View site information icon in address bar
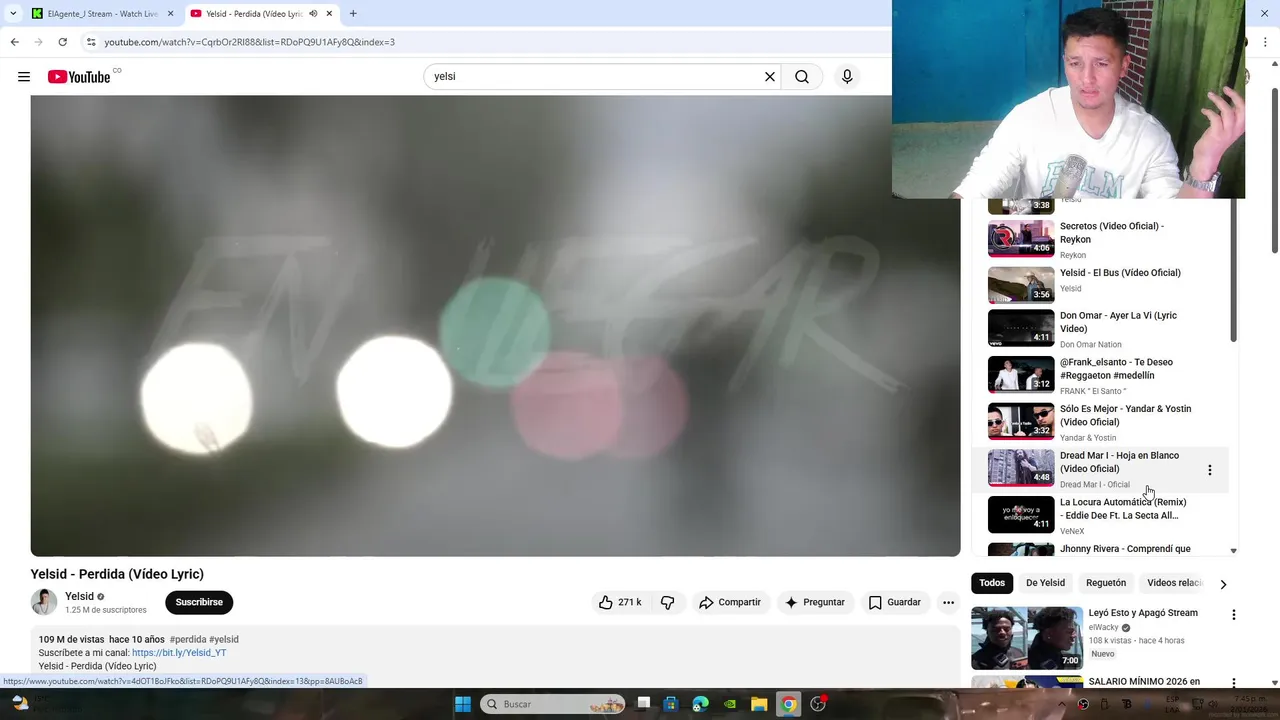1280x720 pixels. 91,42
